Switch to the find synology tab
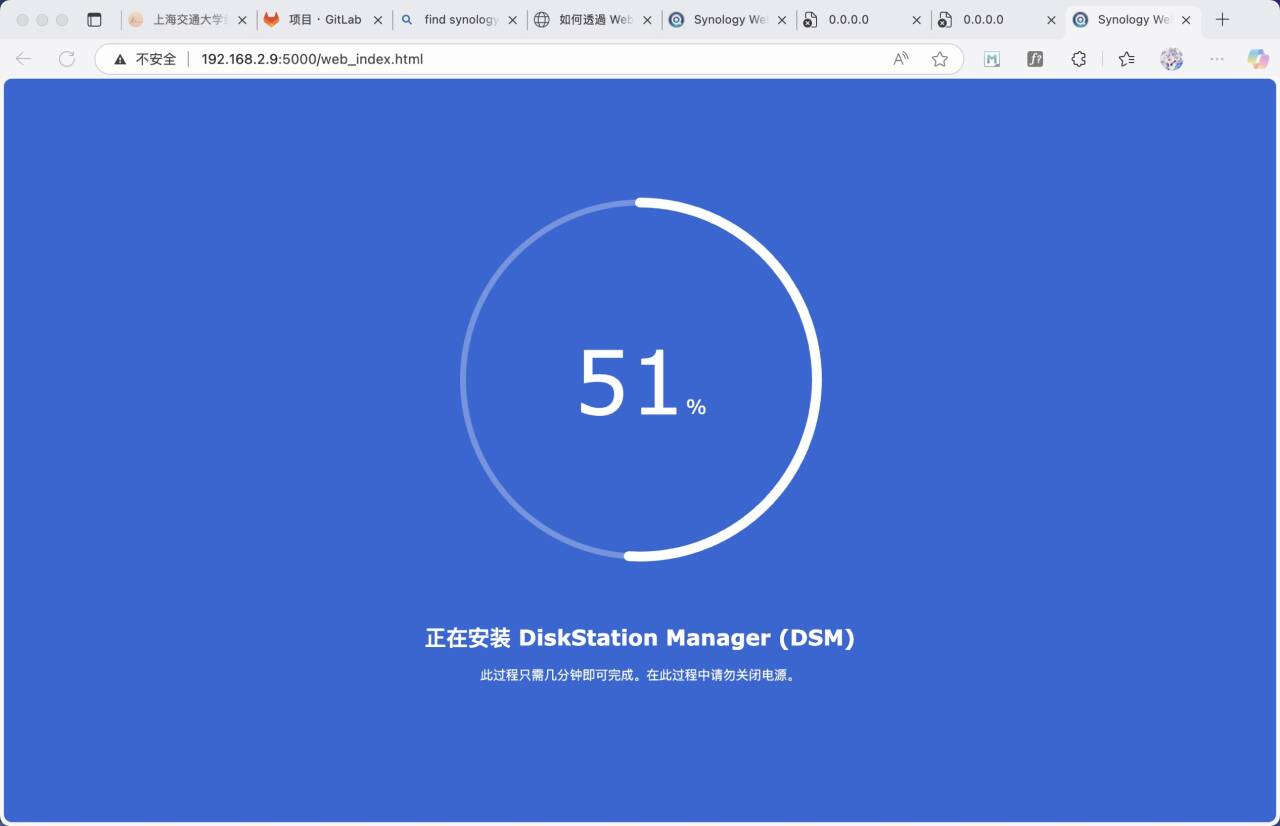Viewport: 1280px width, 826px height. [459, 20]
